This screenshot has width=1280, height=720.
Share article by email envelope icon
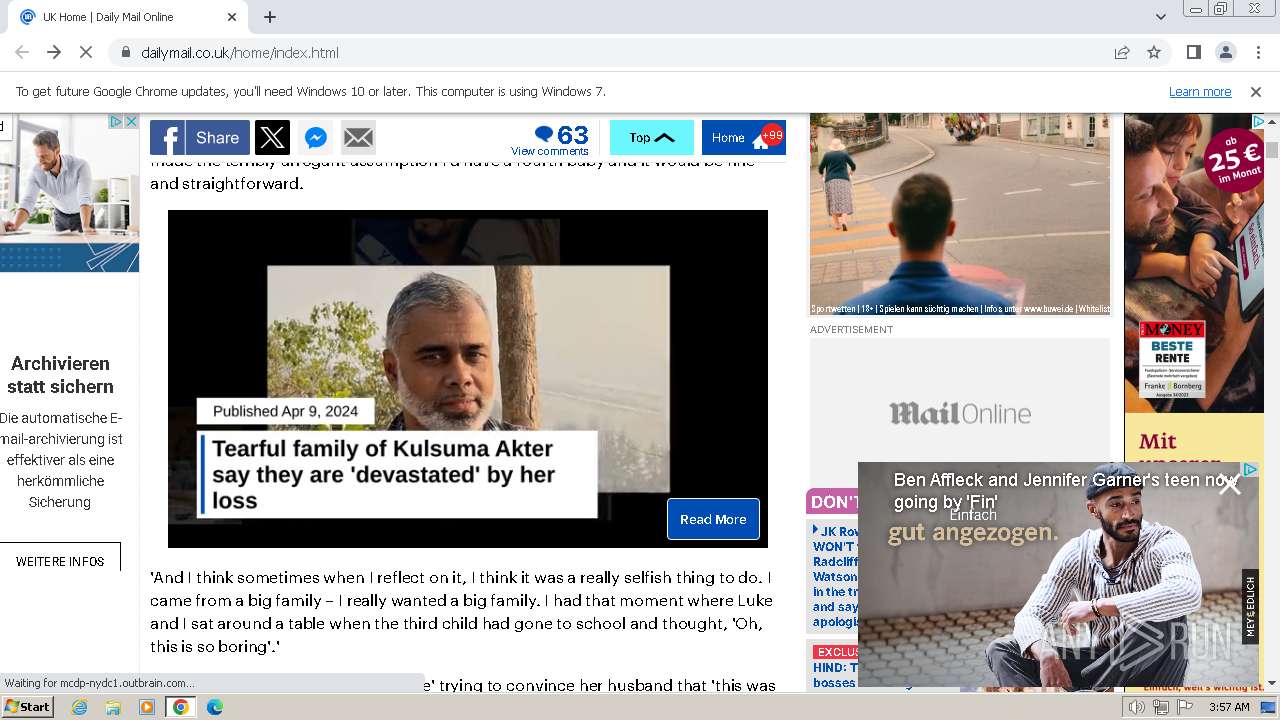(358, 138)
